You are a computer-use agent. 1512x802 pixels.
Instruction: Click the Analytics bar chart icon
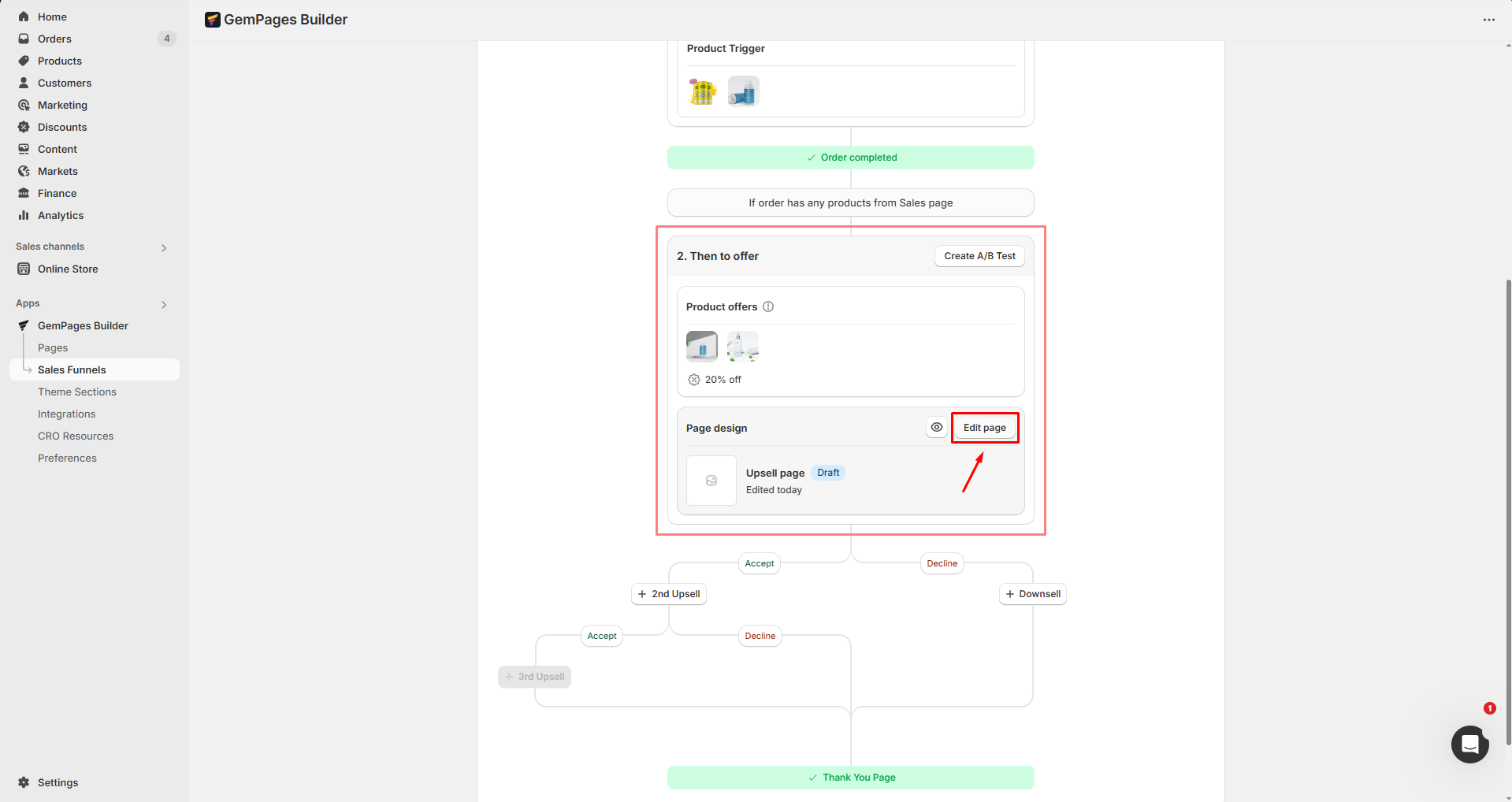(x=24, y=215)
